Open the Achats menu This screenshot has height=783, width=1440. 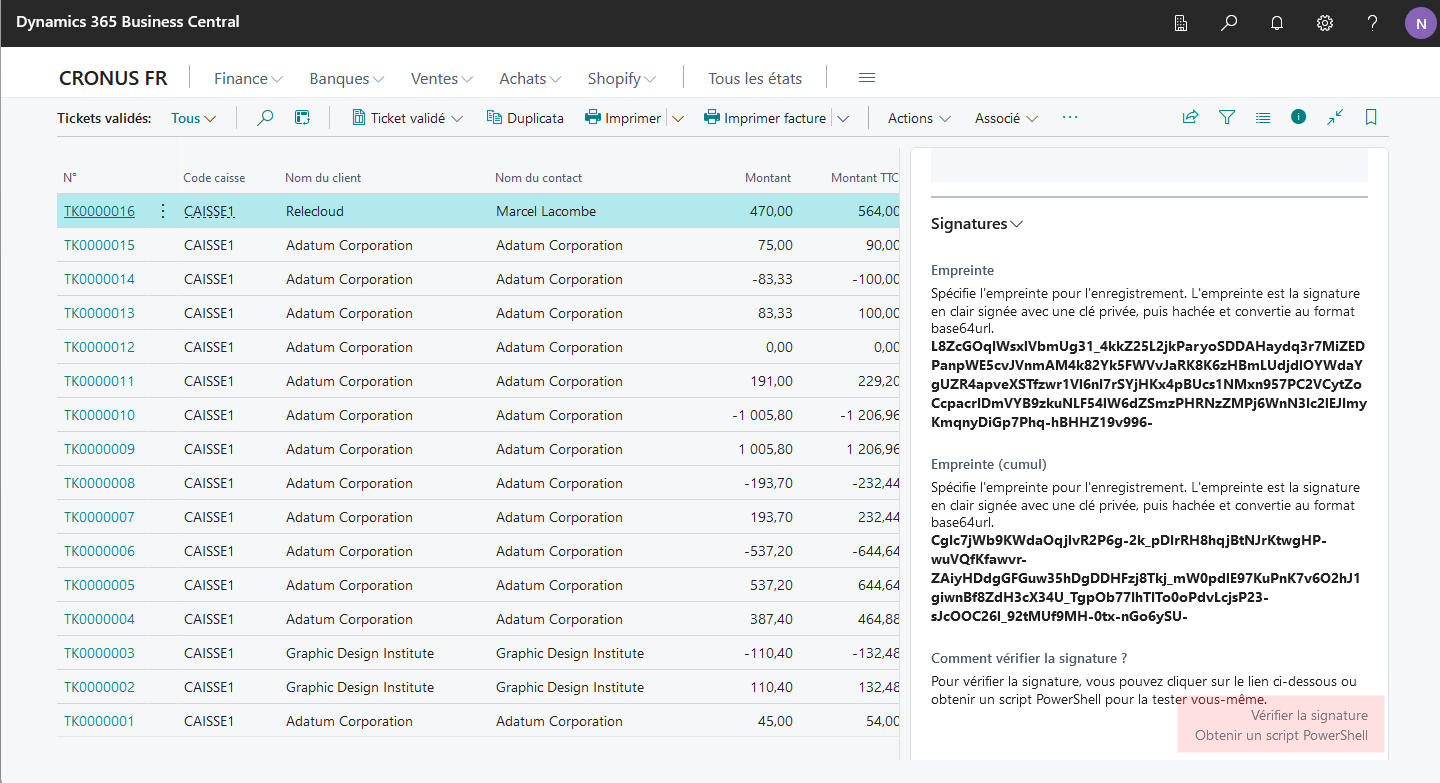pyautogui.click(x=530, y=78)
